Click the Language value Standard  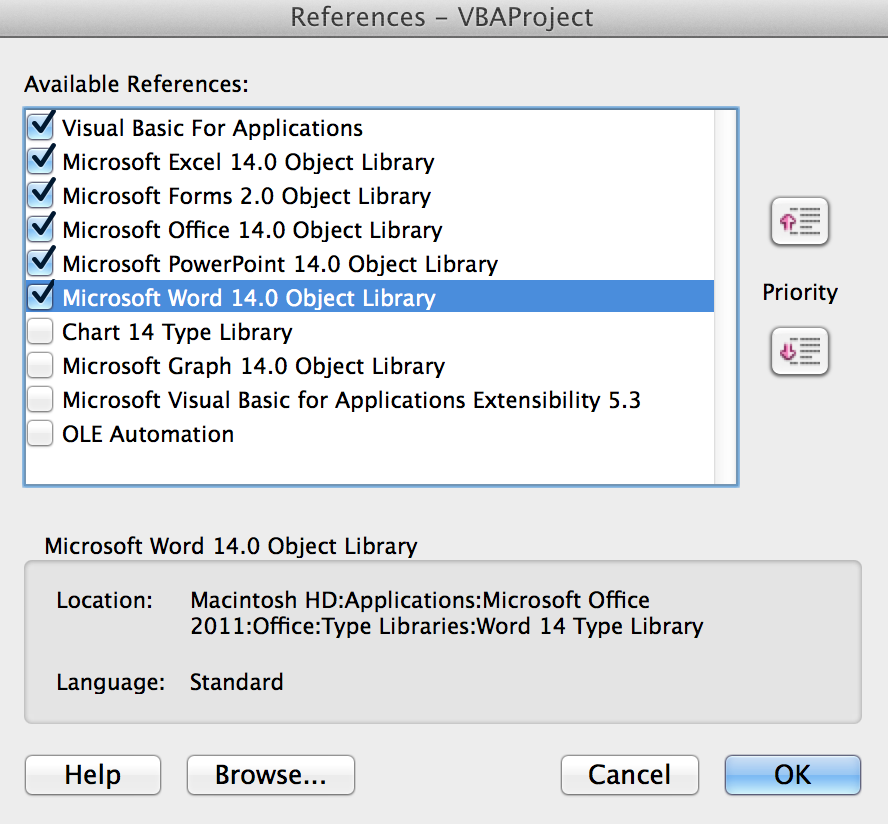236,682
